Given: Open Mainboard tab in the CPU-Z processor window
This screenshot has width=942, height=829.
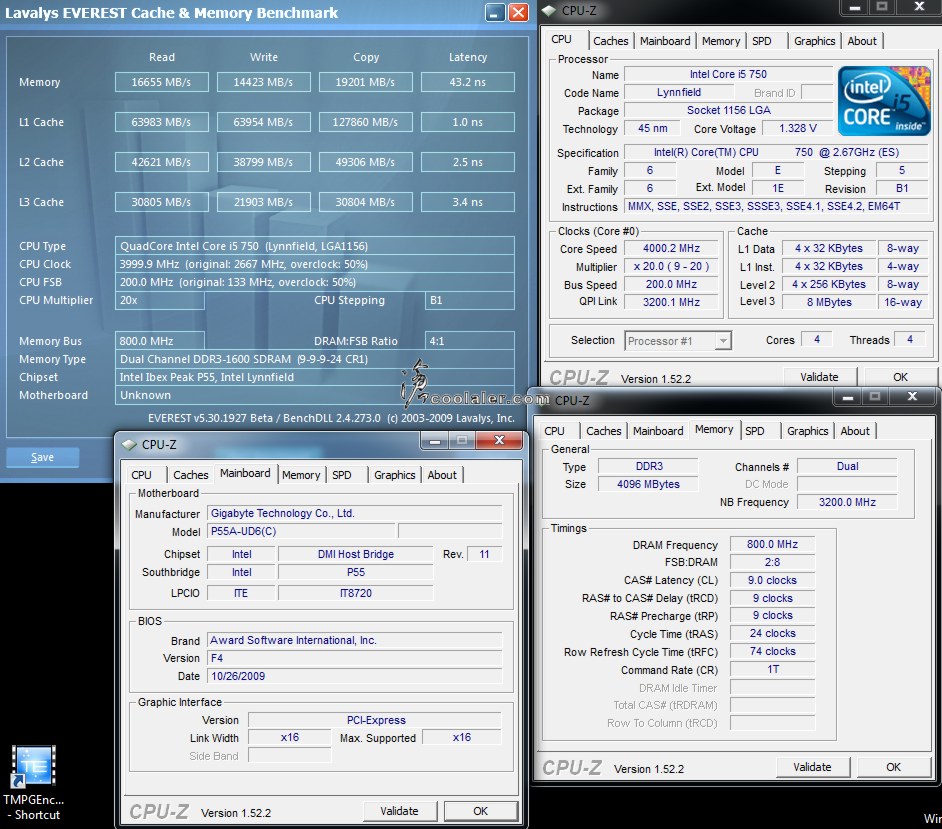Looking at the screenshot, I should click(664, 41).
